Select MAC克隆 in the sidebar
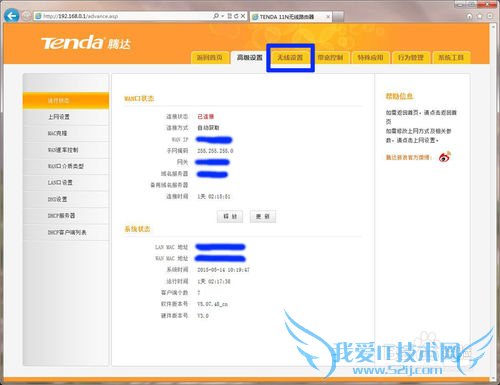500x385 pixels. point(66,133)
